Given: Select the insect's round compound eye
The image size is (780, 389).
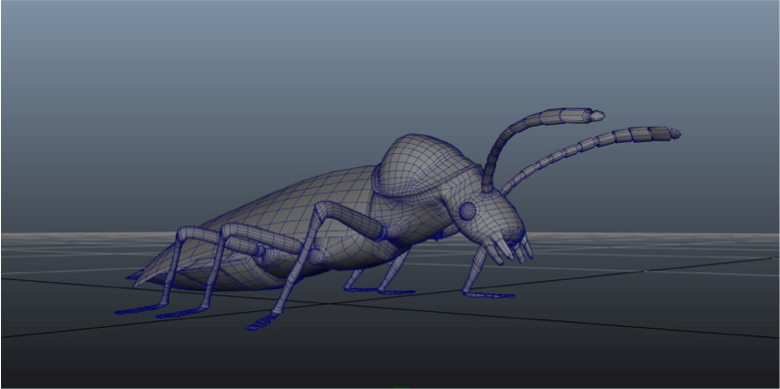Looking at the screenshot, I should (x=467, y=211).
